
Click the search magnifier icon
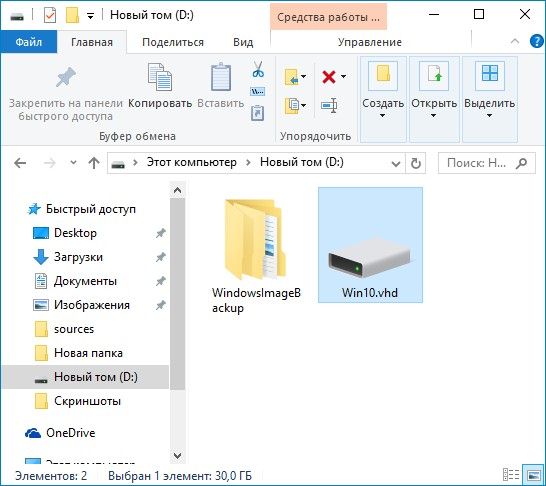click(522, 163)
